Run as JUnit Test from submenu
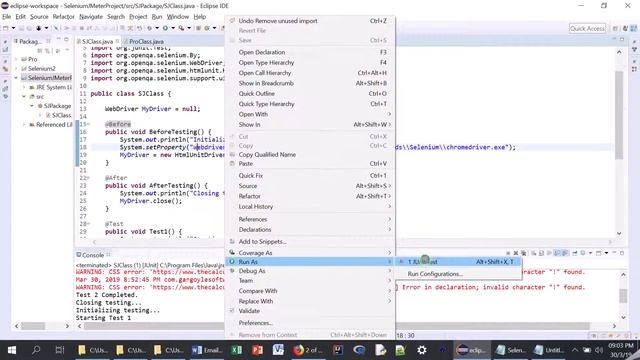The width and height of the screenshot is (640, 360). click(458, 262)
